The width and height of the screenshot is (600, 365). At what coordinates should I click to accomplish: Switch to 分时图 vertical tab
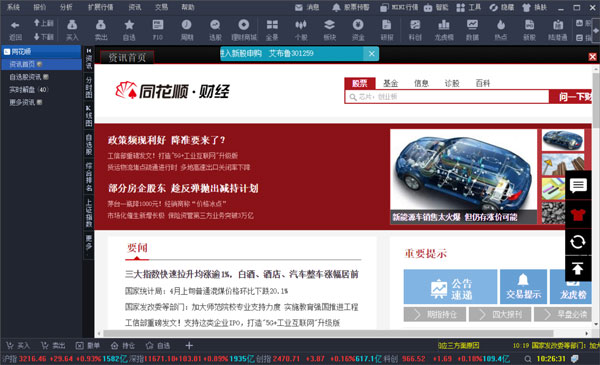coord(89,87)
